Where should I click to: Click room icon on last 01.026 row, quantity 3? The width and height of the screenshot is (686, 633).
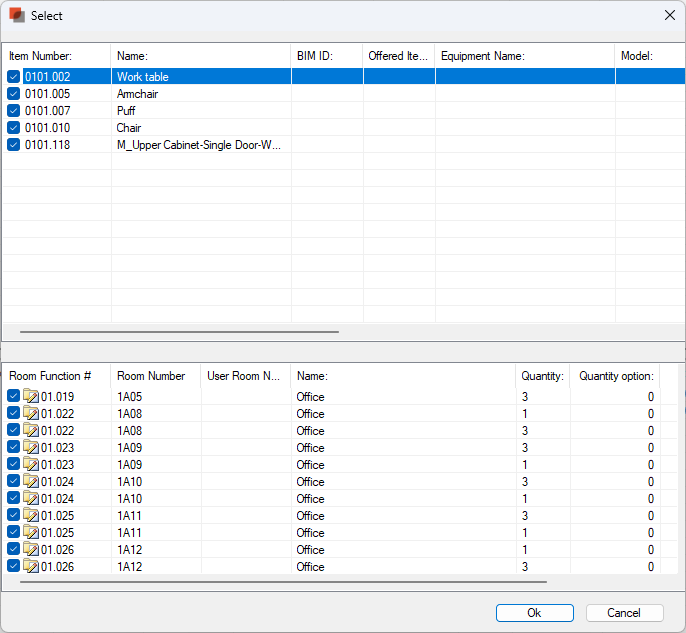click(x=31, y=567)
